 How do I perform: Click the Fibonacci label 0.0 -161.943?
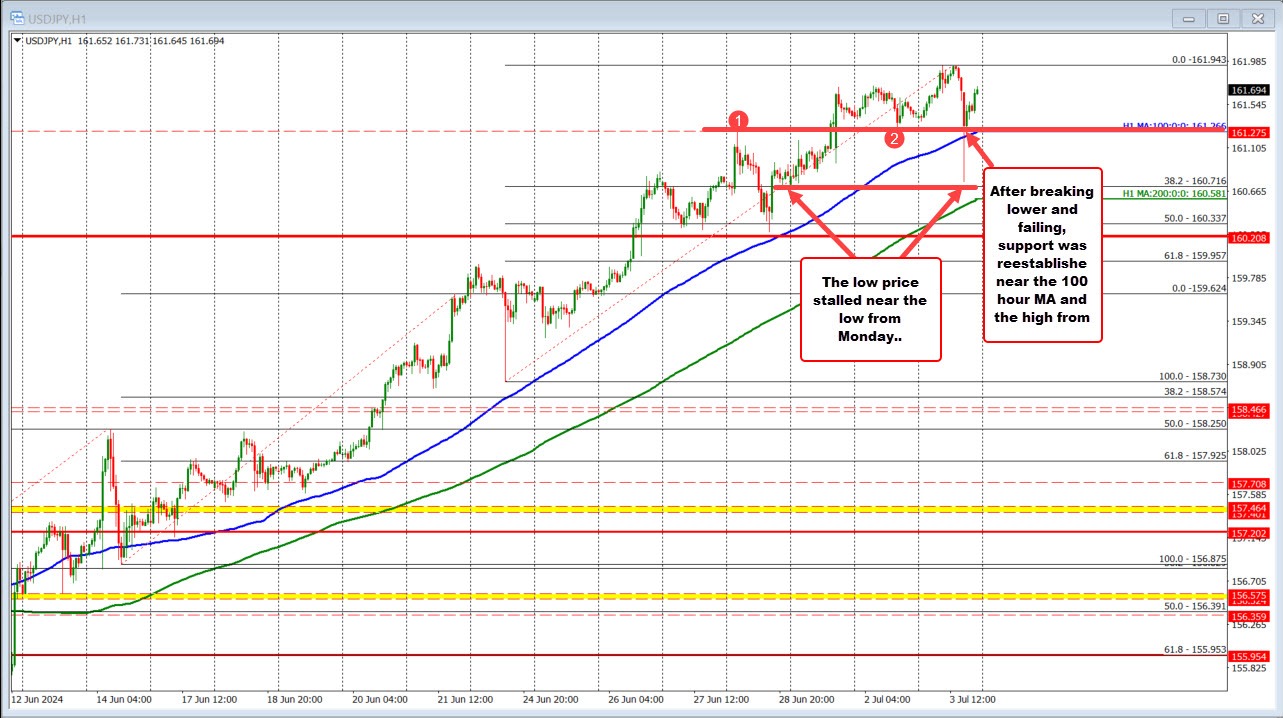click(x=1198, y=60)
